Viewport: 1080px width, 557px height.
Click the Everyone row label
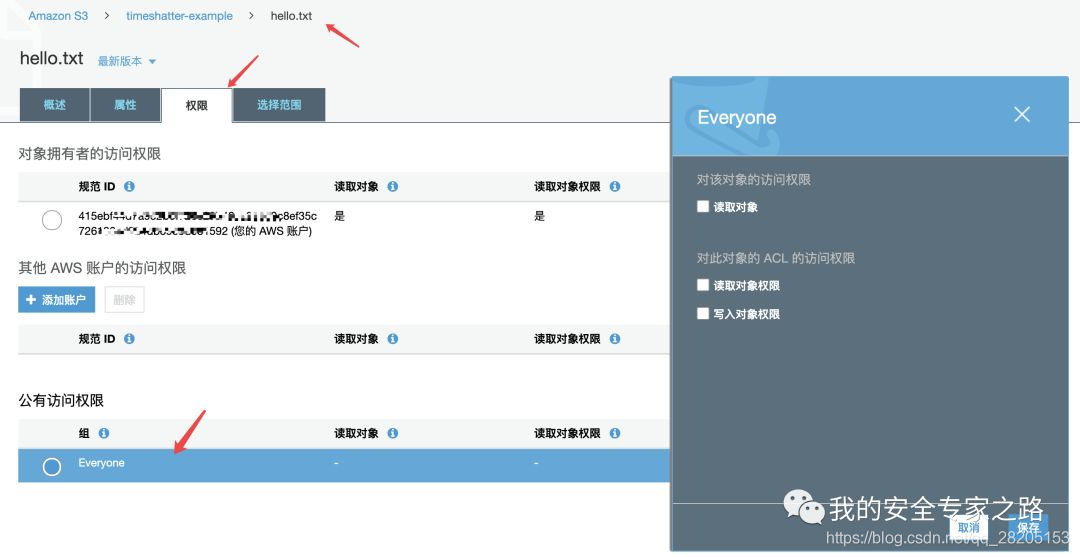(101, 463)
